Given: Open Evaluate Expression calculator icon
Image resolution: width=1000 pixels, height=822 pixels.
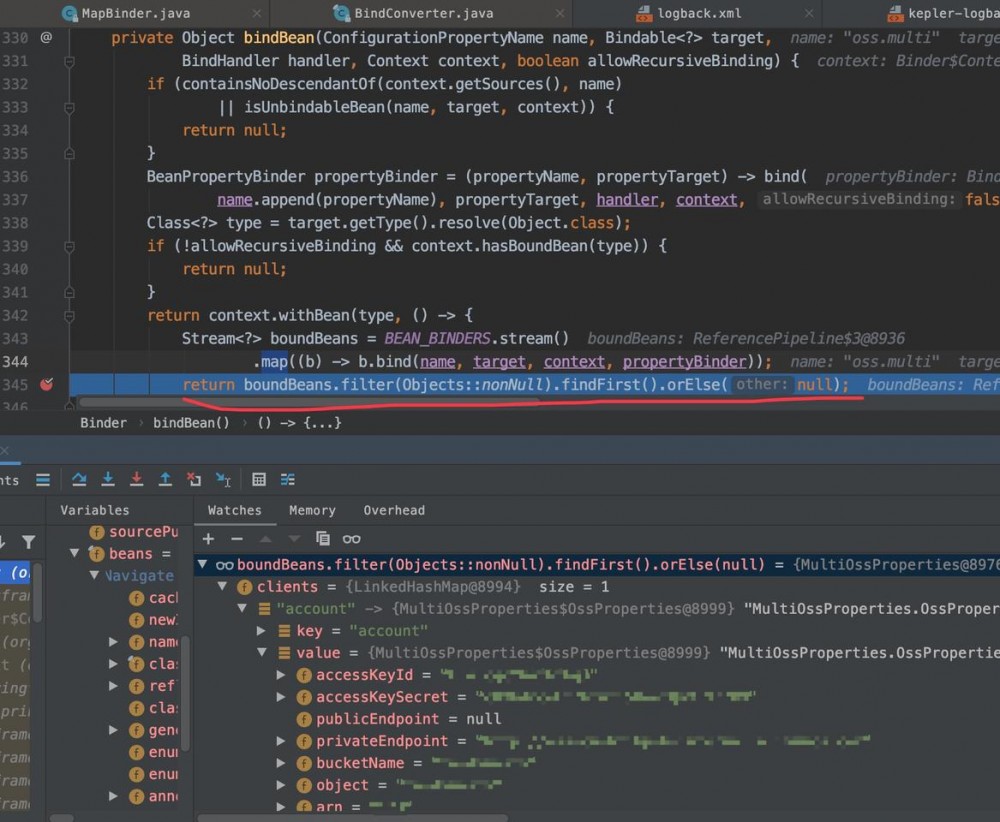Looking at the screenshot, I should pyautogui.click(x=259, y=480).
